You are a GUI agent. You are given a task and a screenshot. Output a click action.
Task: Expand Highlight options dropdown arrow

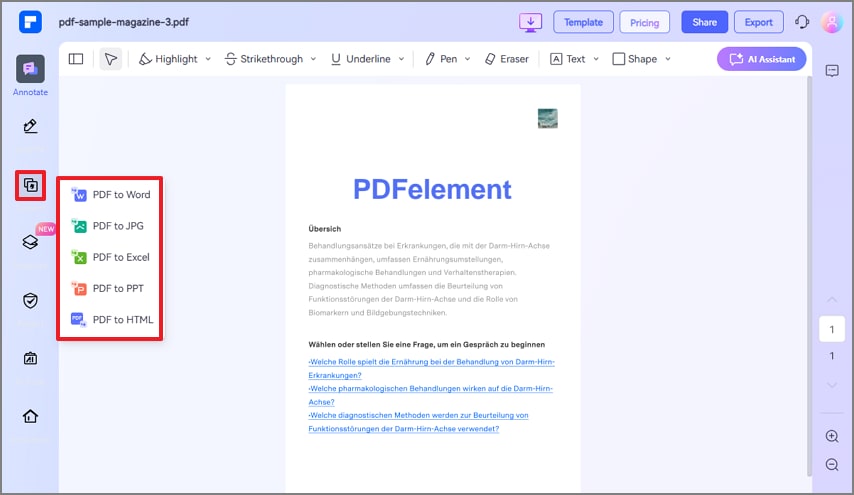point(208,59)
